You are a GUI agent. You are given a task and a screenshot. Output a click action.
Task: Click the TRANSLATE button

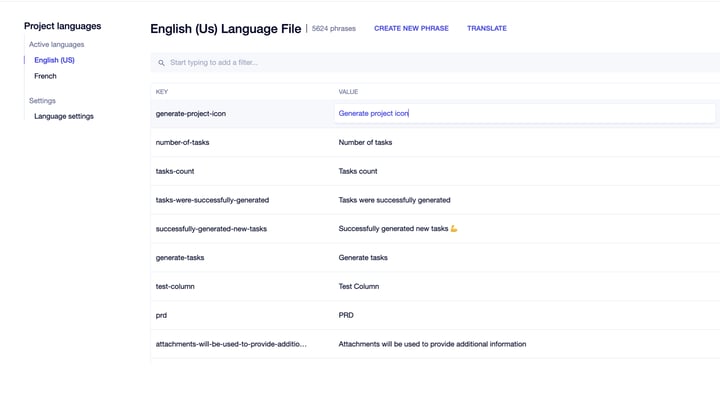pyautogui.click(x=487, y=28)
